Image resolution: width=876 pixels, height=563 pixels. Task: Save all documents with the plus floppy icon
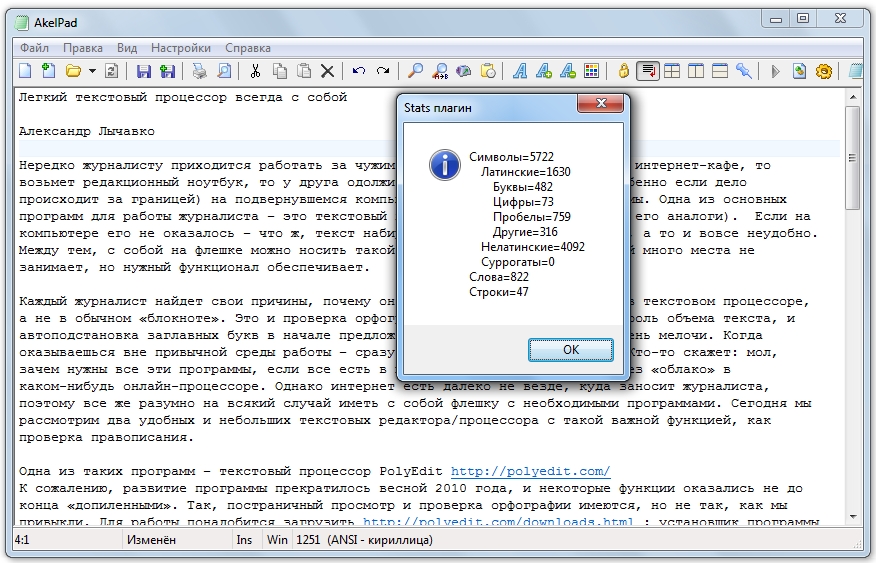(x=167, y=71)
